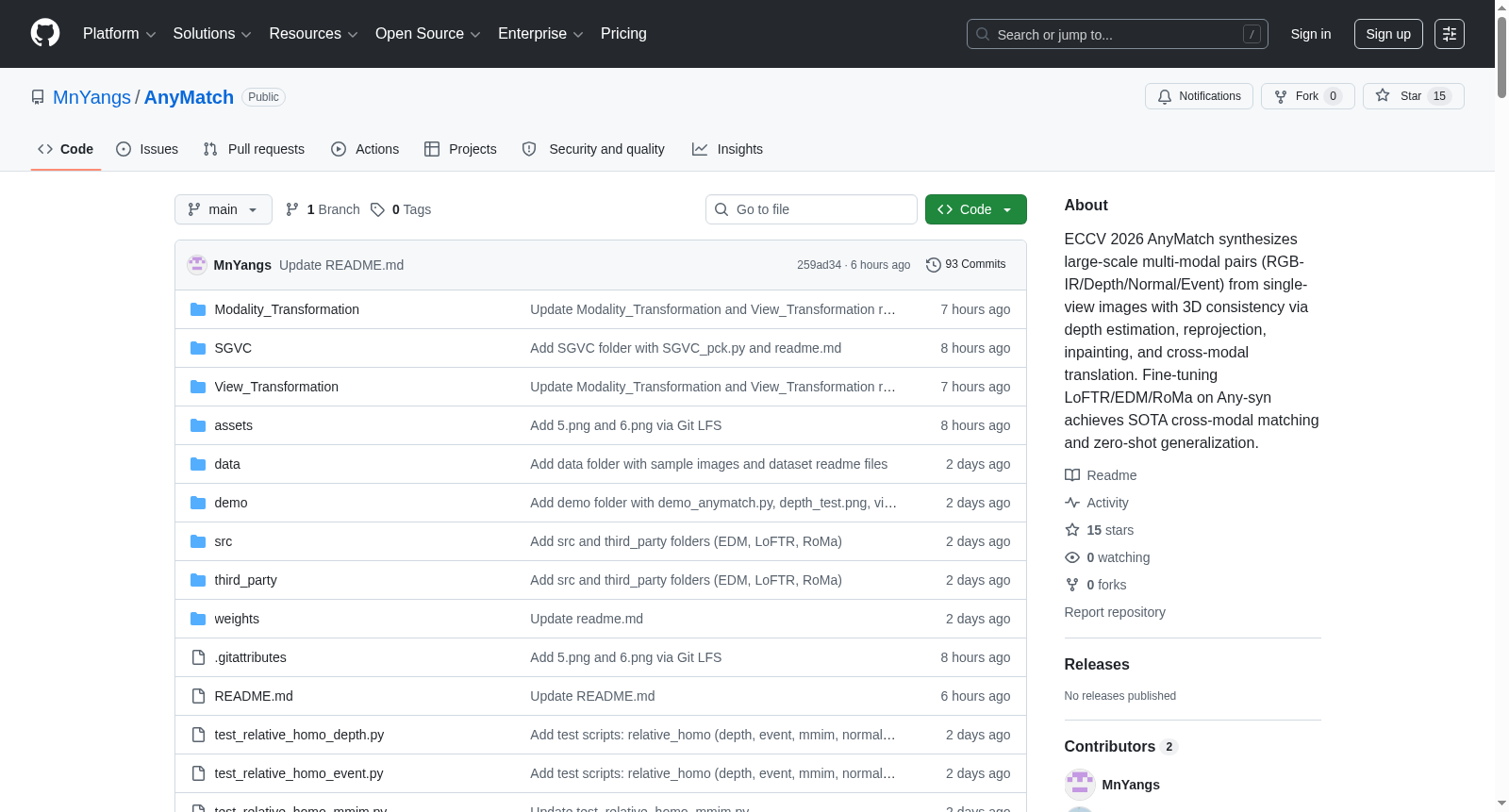
Task: View the 1 Branch link
Action: 323,209
